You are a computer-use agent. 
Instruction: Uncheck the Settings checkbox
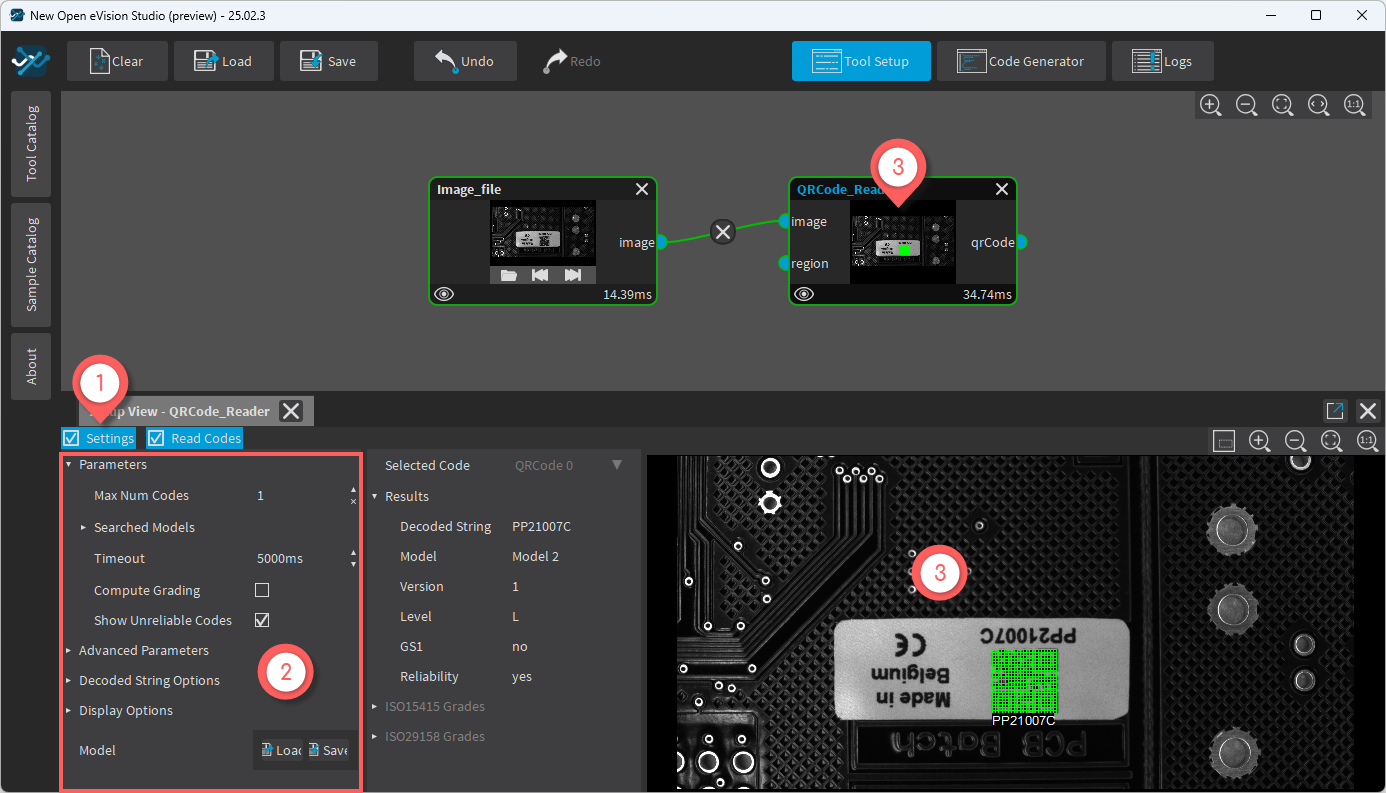(x=71, y=438)
